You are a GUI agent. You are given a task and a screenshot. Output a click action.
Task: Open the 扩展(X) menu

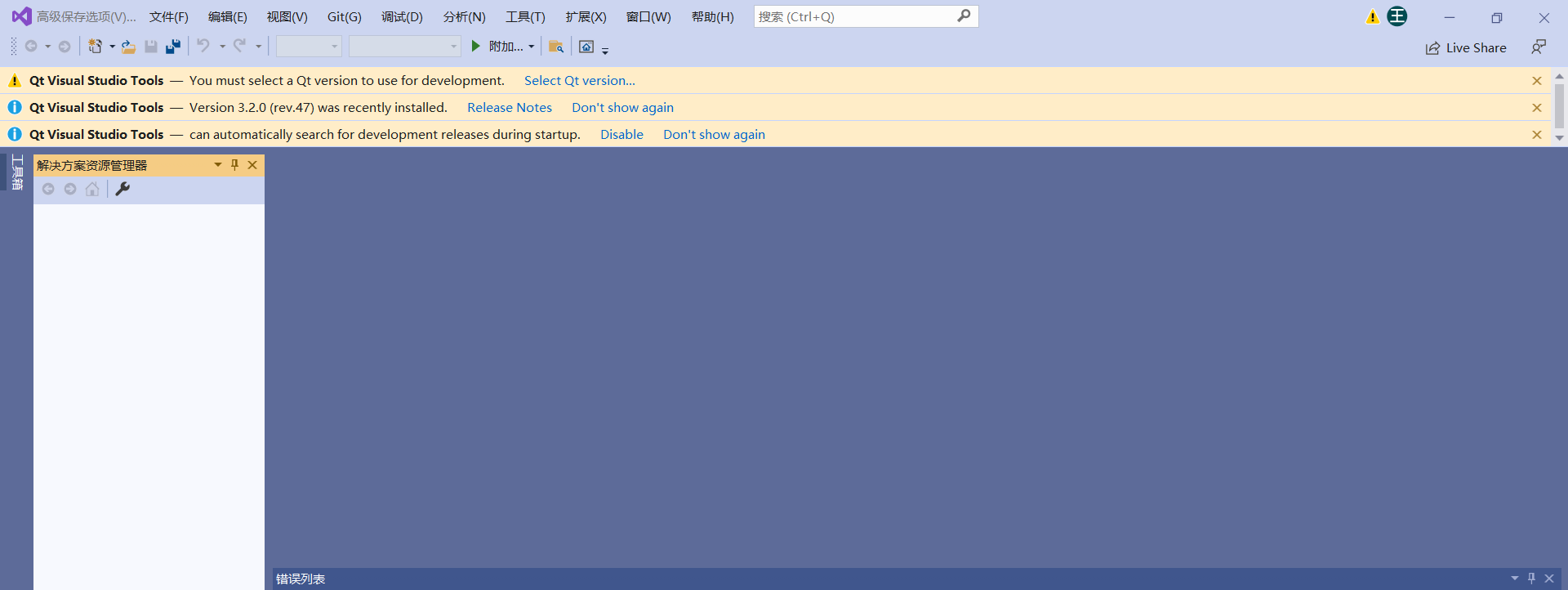(586, 16)
